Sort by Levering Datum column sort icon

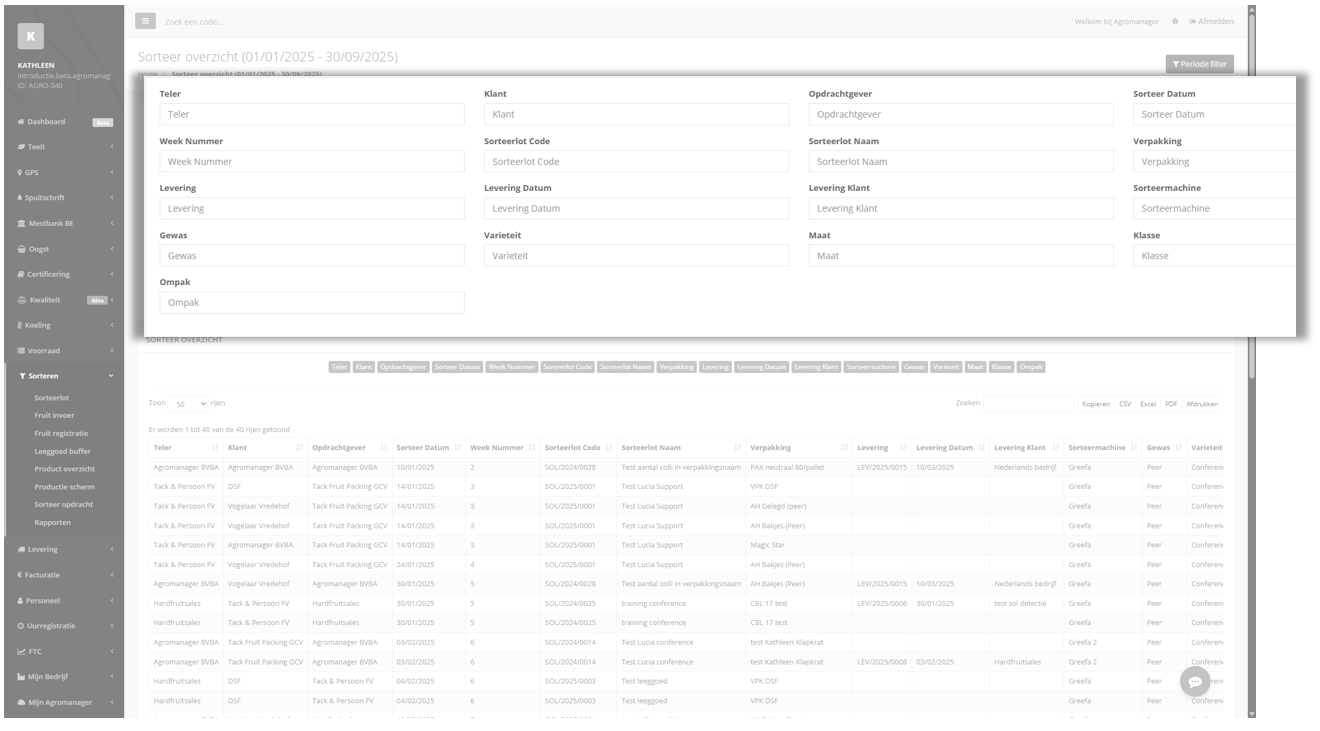pyautogui.click(x=982, y=448)
